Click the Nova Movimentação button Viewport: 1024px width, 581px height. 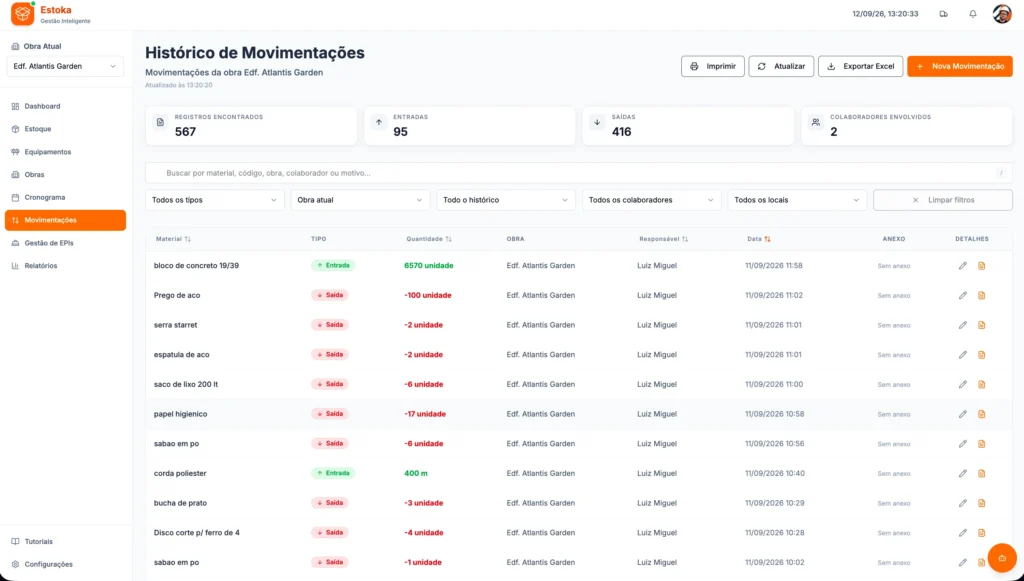coord(959,66)
